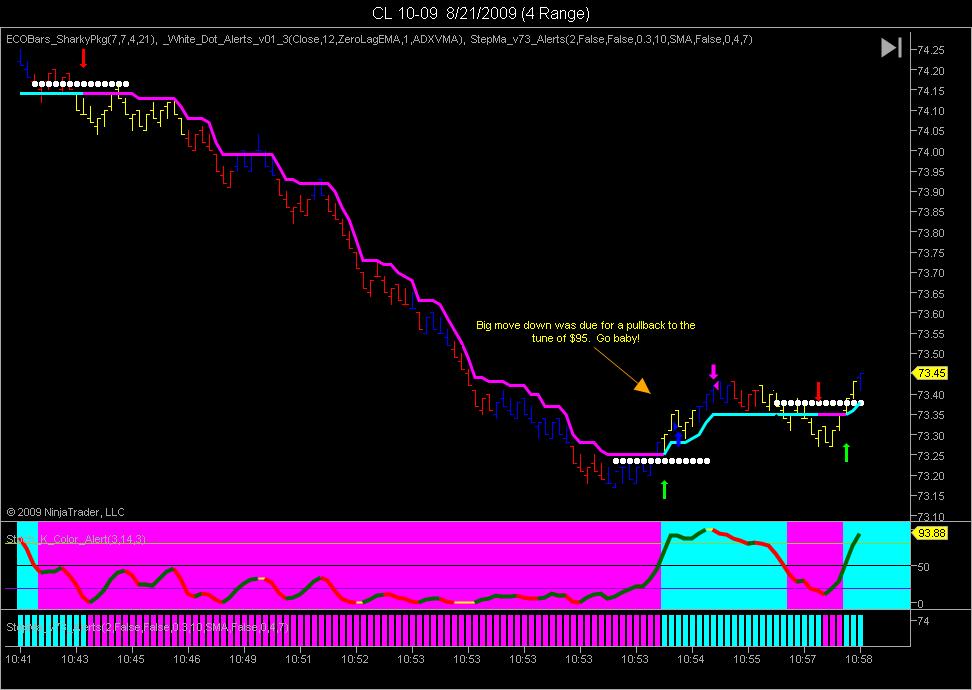This screenshot has height=690, width=972.
Task: Click the 10:41 time axis label
Action: click(x=19, y=659)
